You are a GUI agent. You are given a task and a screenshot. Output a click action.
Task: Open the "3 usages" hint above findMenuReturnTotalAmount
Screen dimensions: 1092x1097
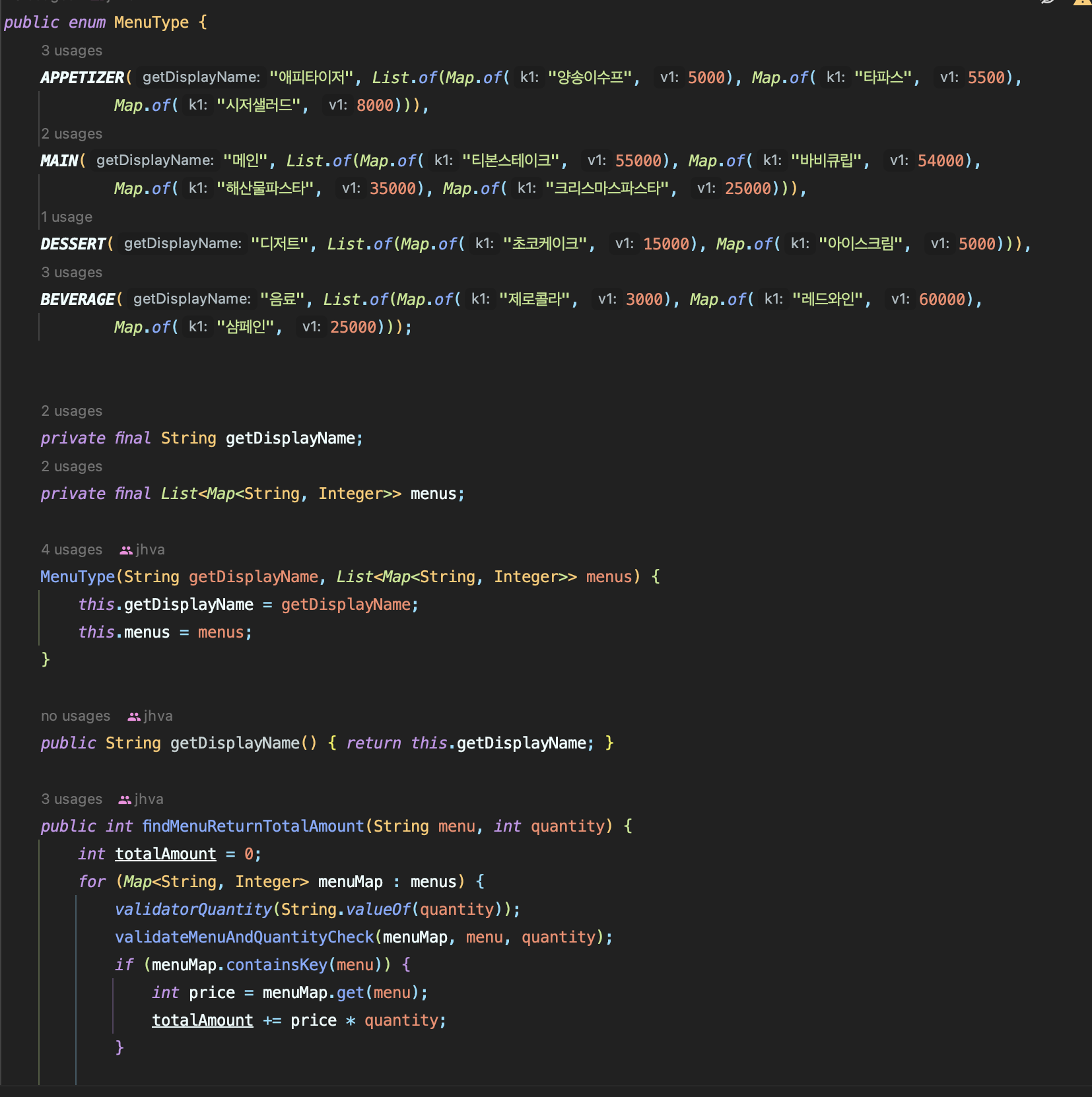click(x=71, y=799)
